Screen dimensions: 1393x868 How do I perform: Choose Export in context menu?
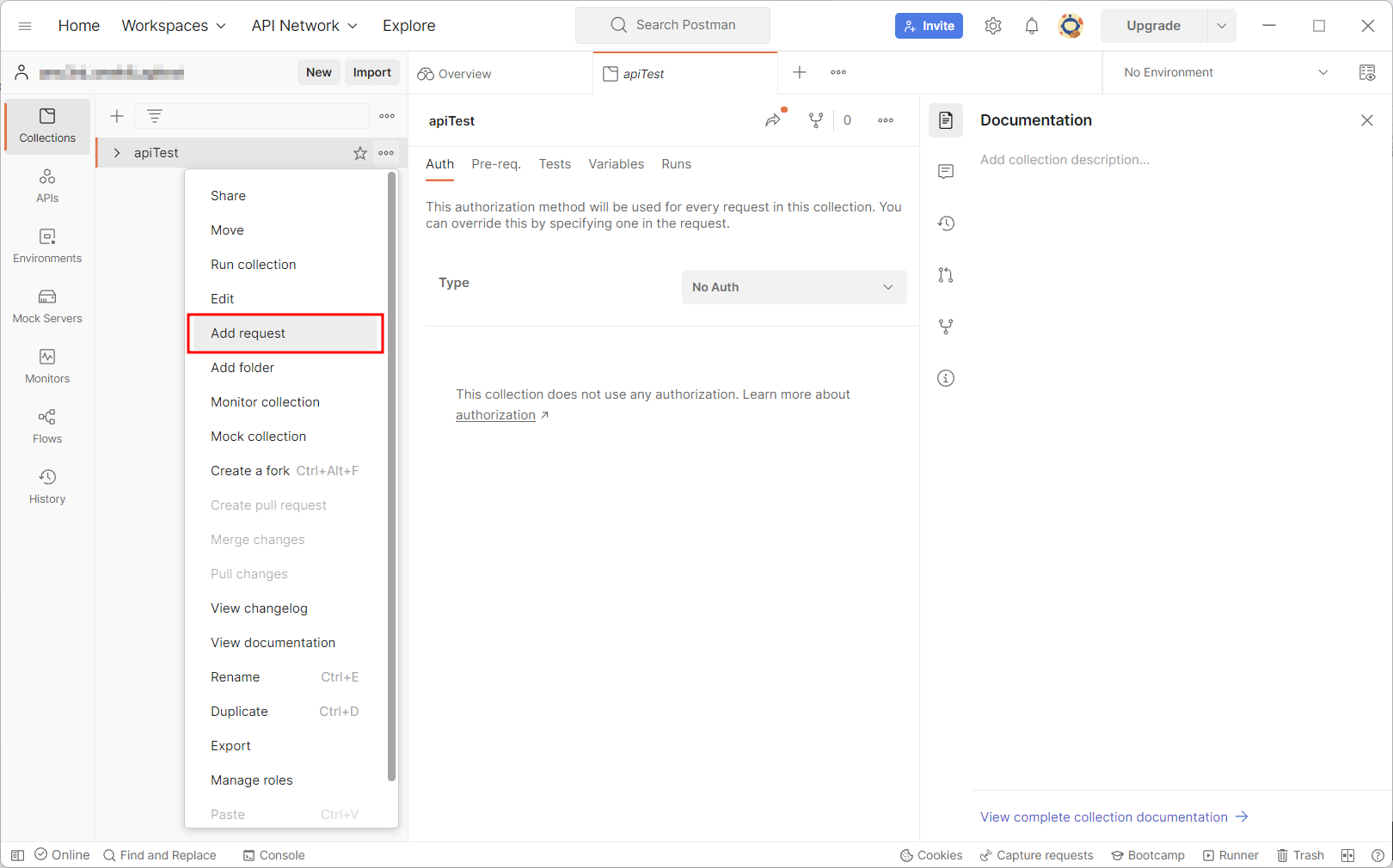pos(285,746)
